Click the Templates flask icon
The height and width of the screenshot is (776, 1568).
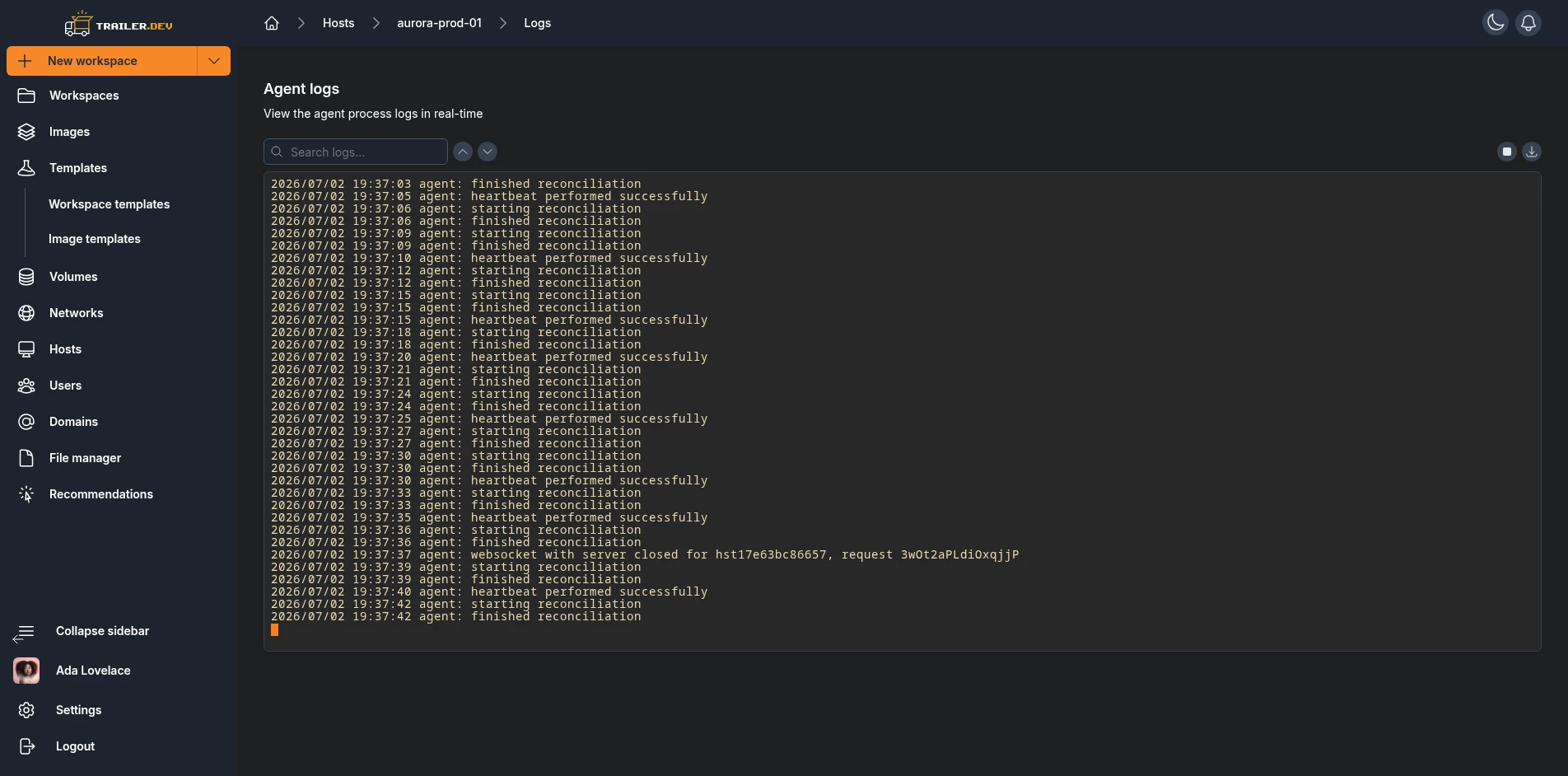(x=26, y=168)
